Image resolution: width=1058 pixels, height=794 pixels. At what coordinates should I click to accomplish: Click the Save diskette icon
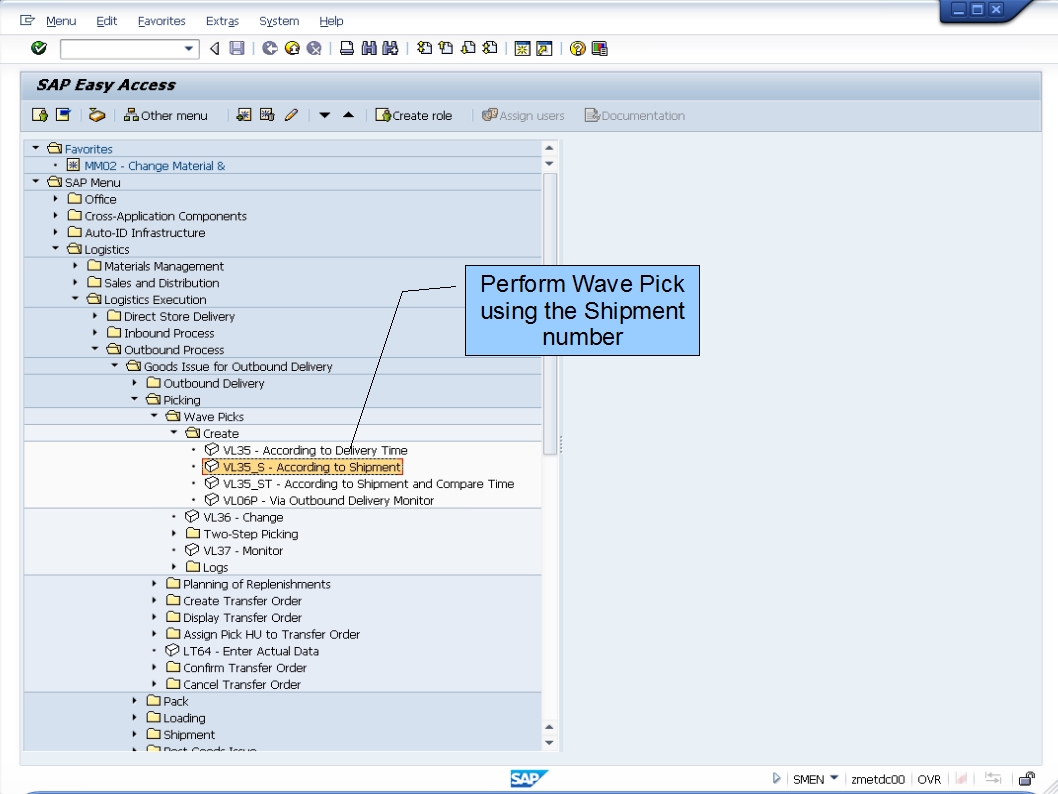(x=237, y=48)
